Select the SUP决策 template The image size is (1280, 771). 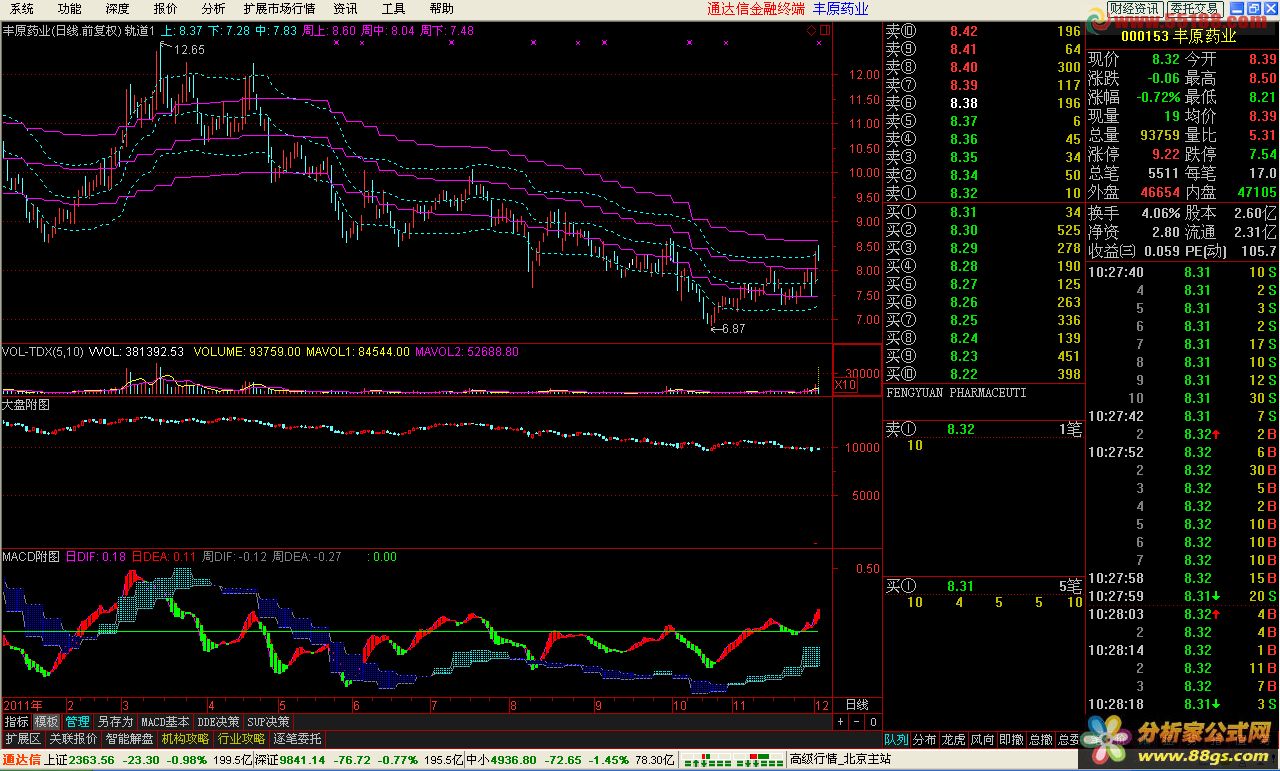[269, 721]
